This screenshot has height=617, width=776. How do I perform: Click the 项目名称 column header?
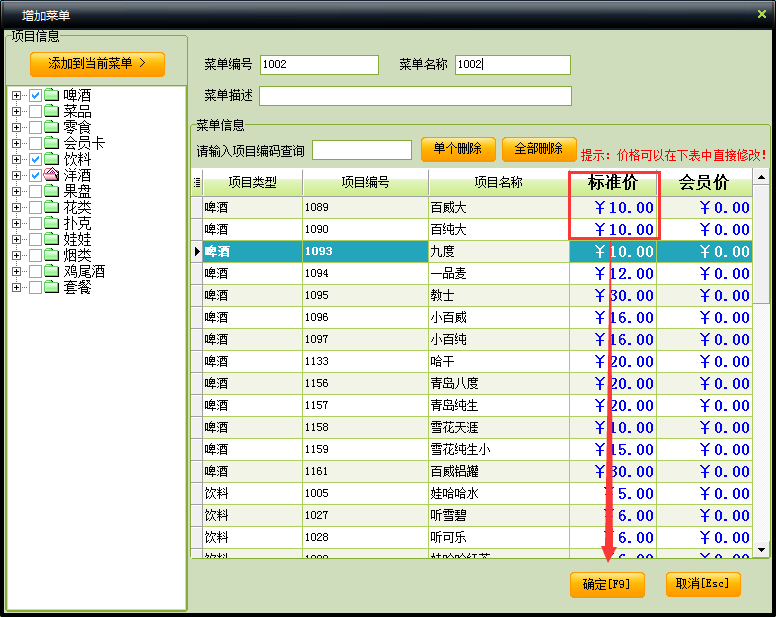click(x=498, y=183)
